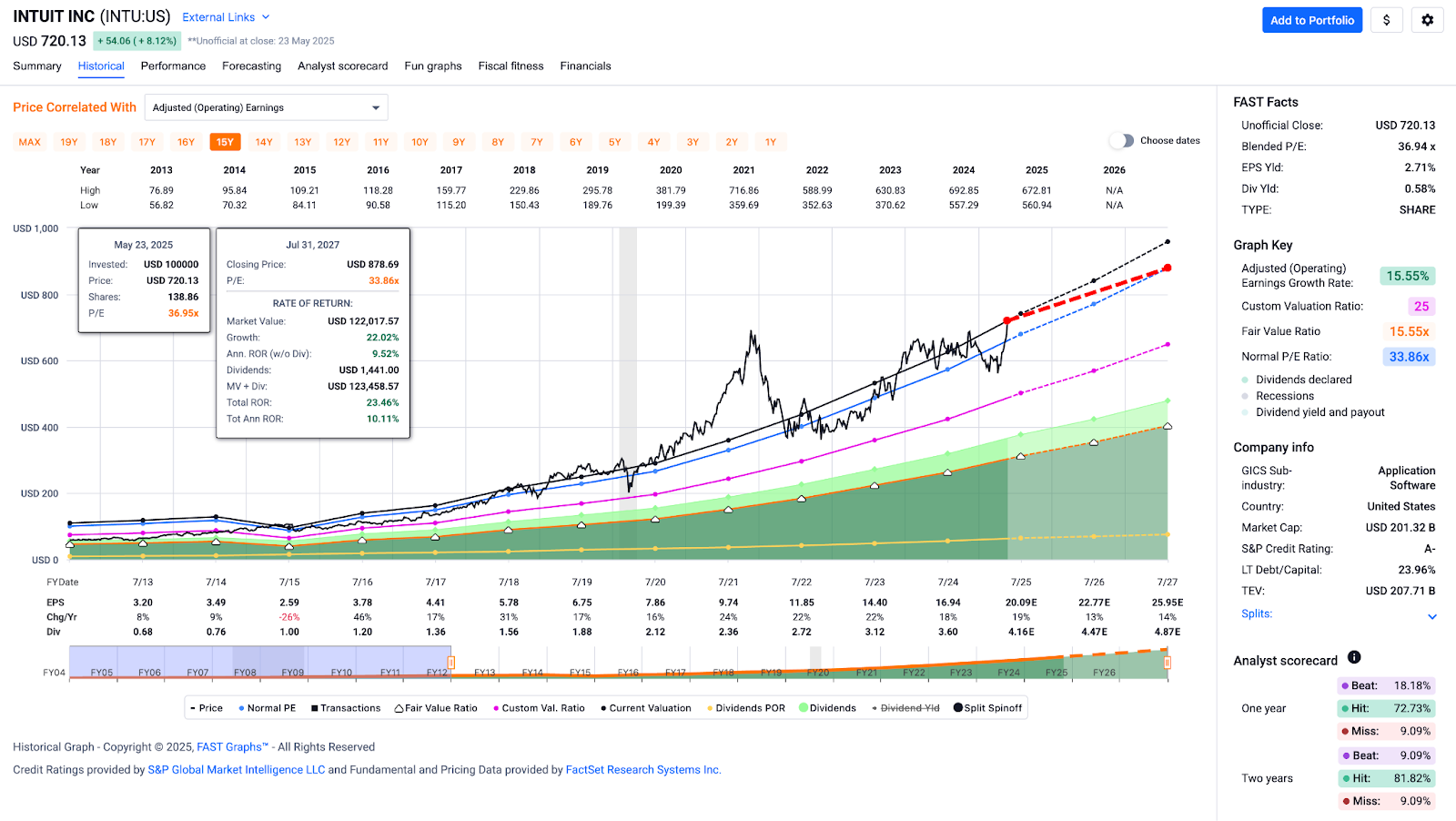Image resolution: width=1456 pixels, height=821 pixels.
Task: Toggle Fair Value Ratio legend item
Action: pyautogui.click(x=436, y=708)
